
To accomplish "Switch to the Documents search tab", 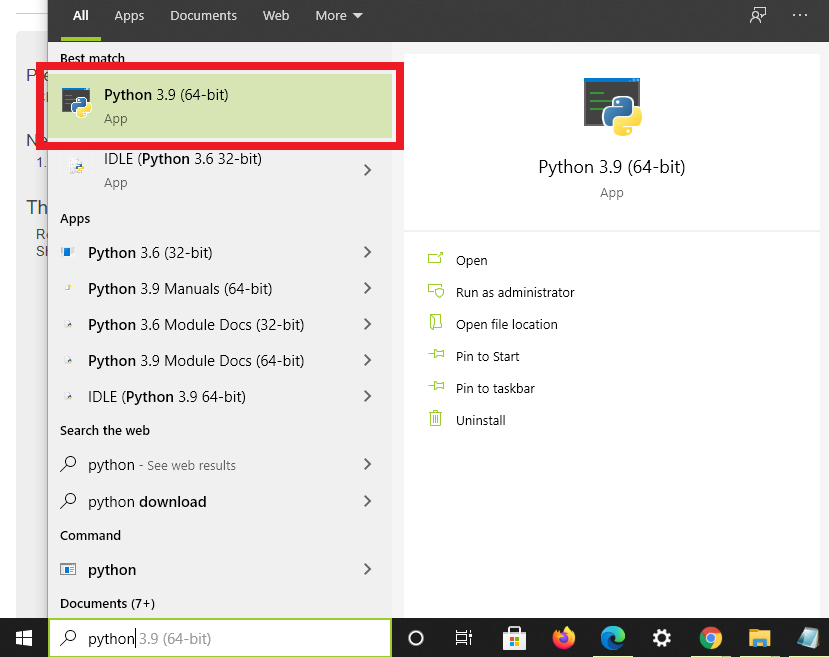I will point(203,15).
